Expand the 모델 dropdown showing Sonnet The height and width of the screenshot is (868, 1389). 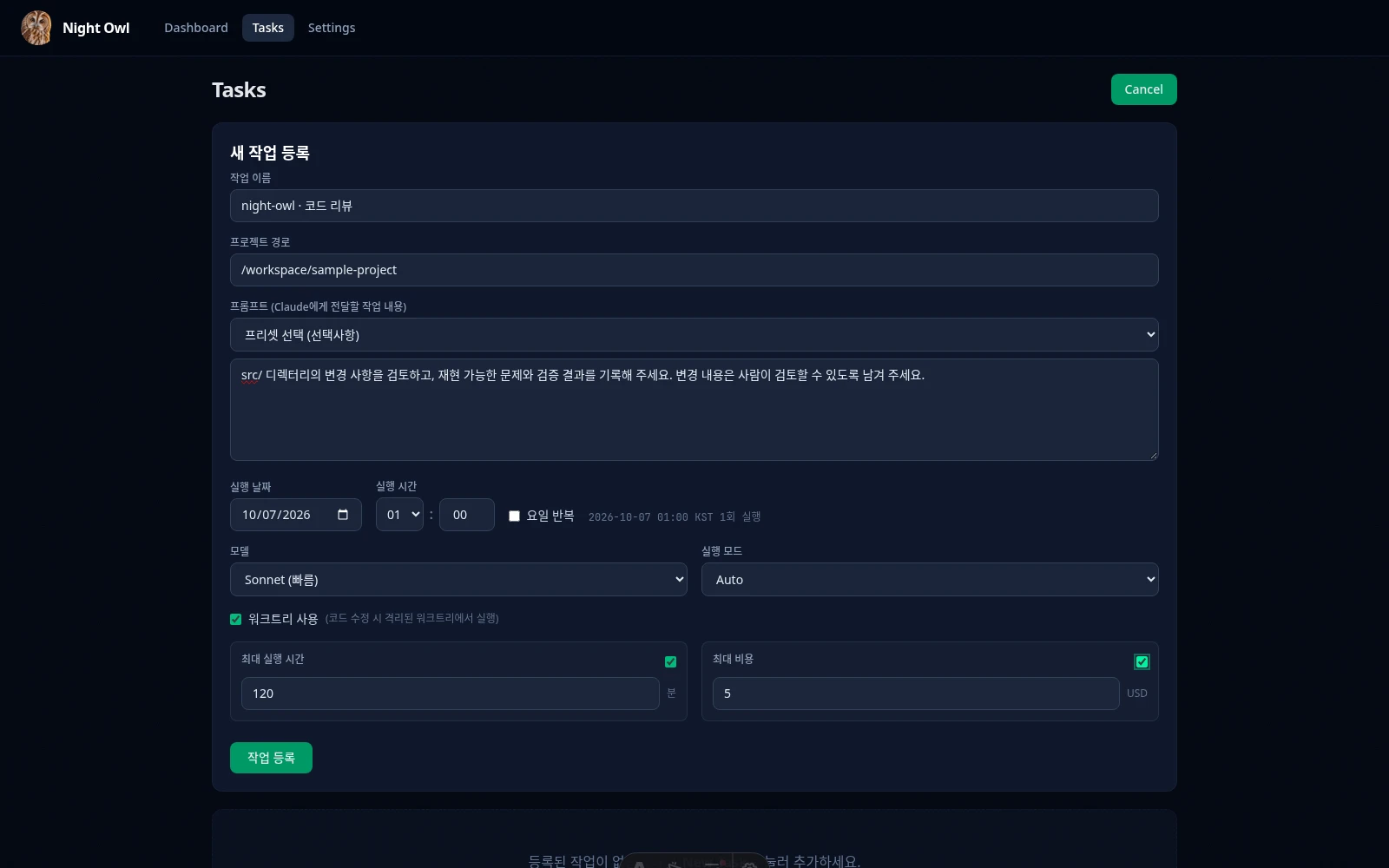[x=458, y=579]
